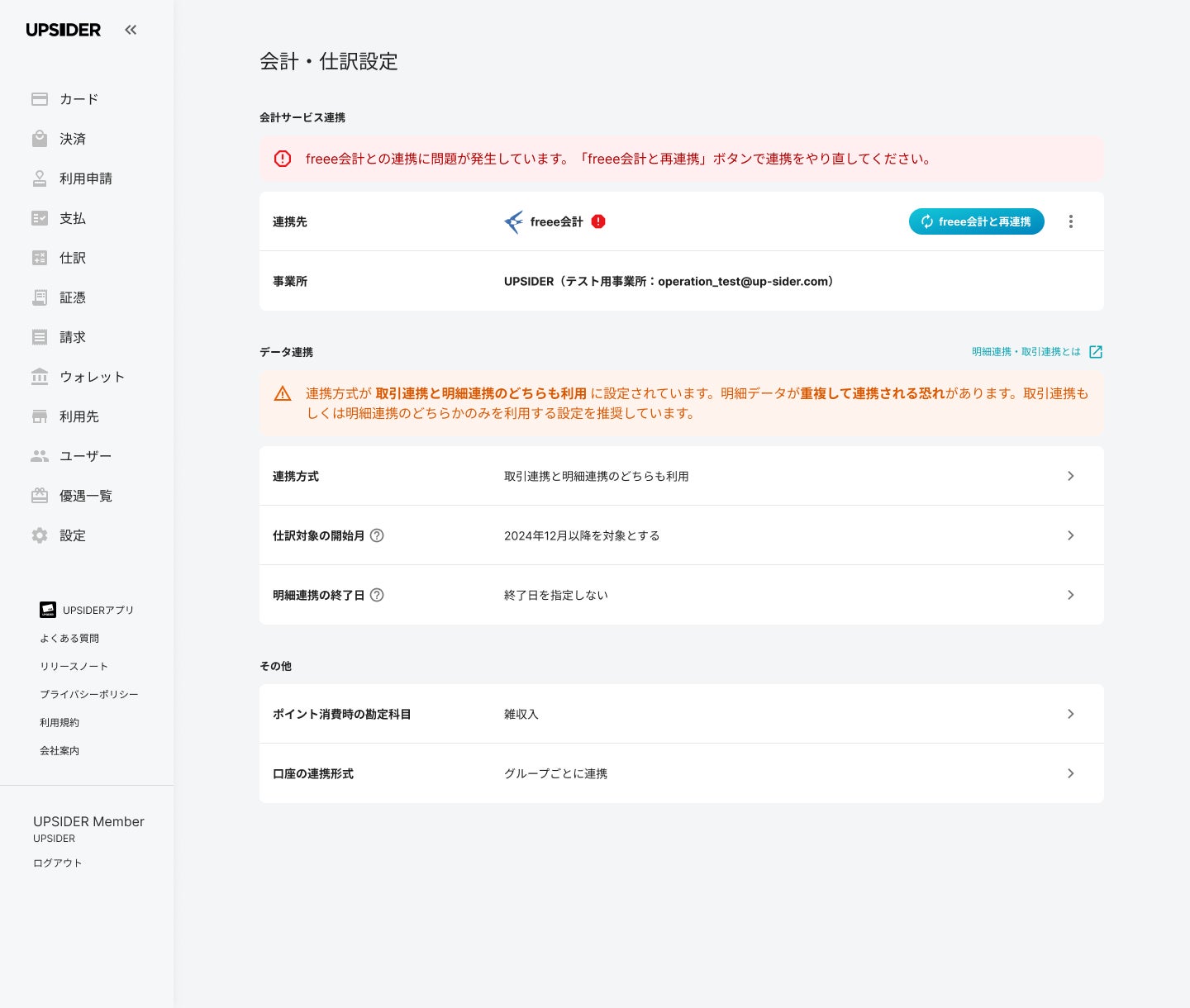
Task: Open the よくある質問 link
Action: (69, 638)
